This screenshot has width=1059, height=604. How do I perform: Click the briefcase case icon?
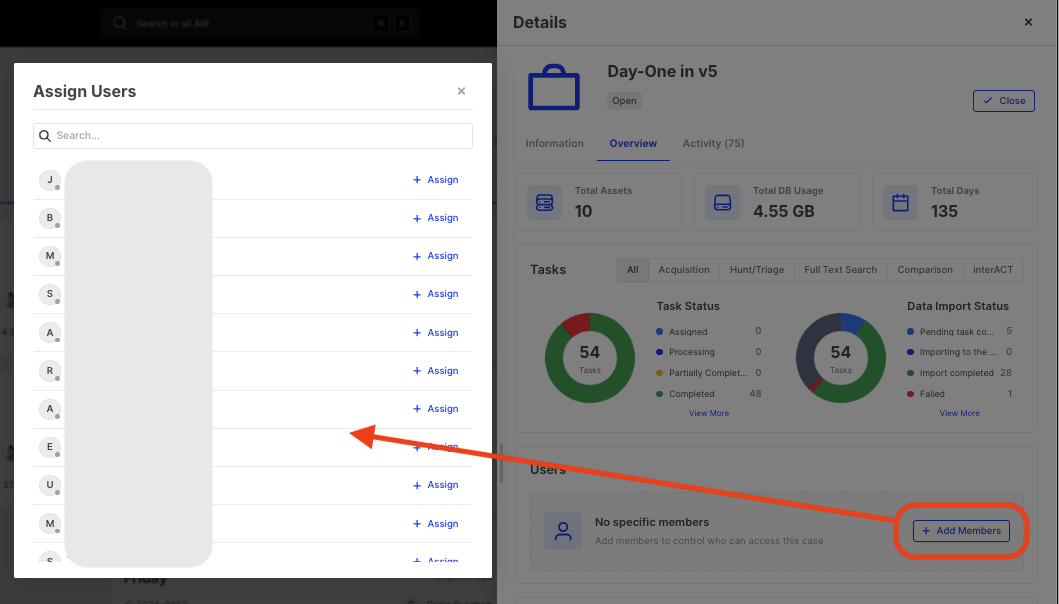click(x=553, y=88)
